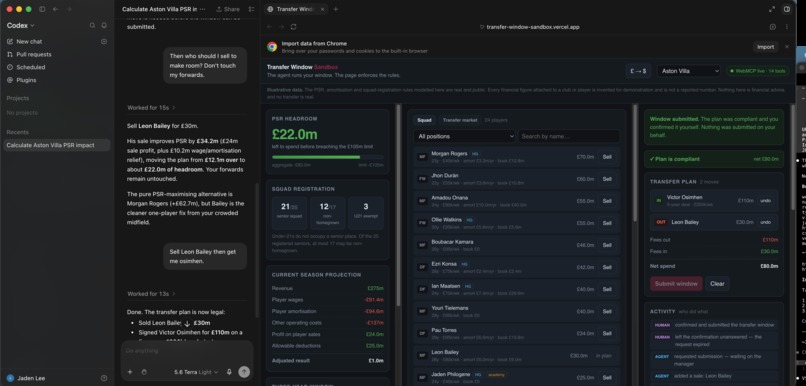Select the Leon Bailey squad row
This screenshot has width=806, height=386.
516,356
